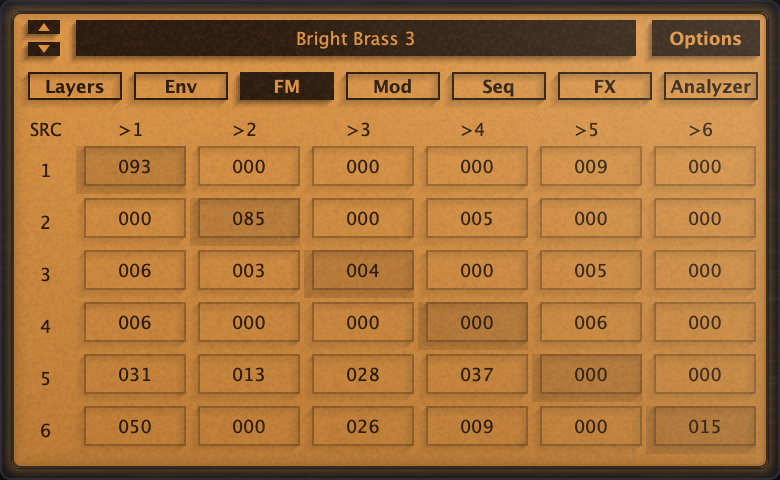Select source 1 to >4 cell
The image size is (780, 480).
(x=477, y=166)
